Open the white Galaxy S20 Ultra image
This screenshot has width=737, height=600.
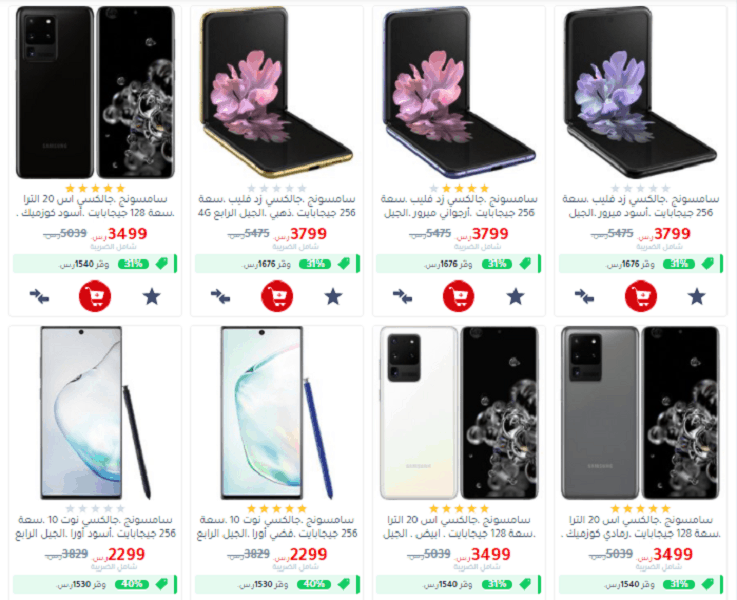pos(459,413)
